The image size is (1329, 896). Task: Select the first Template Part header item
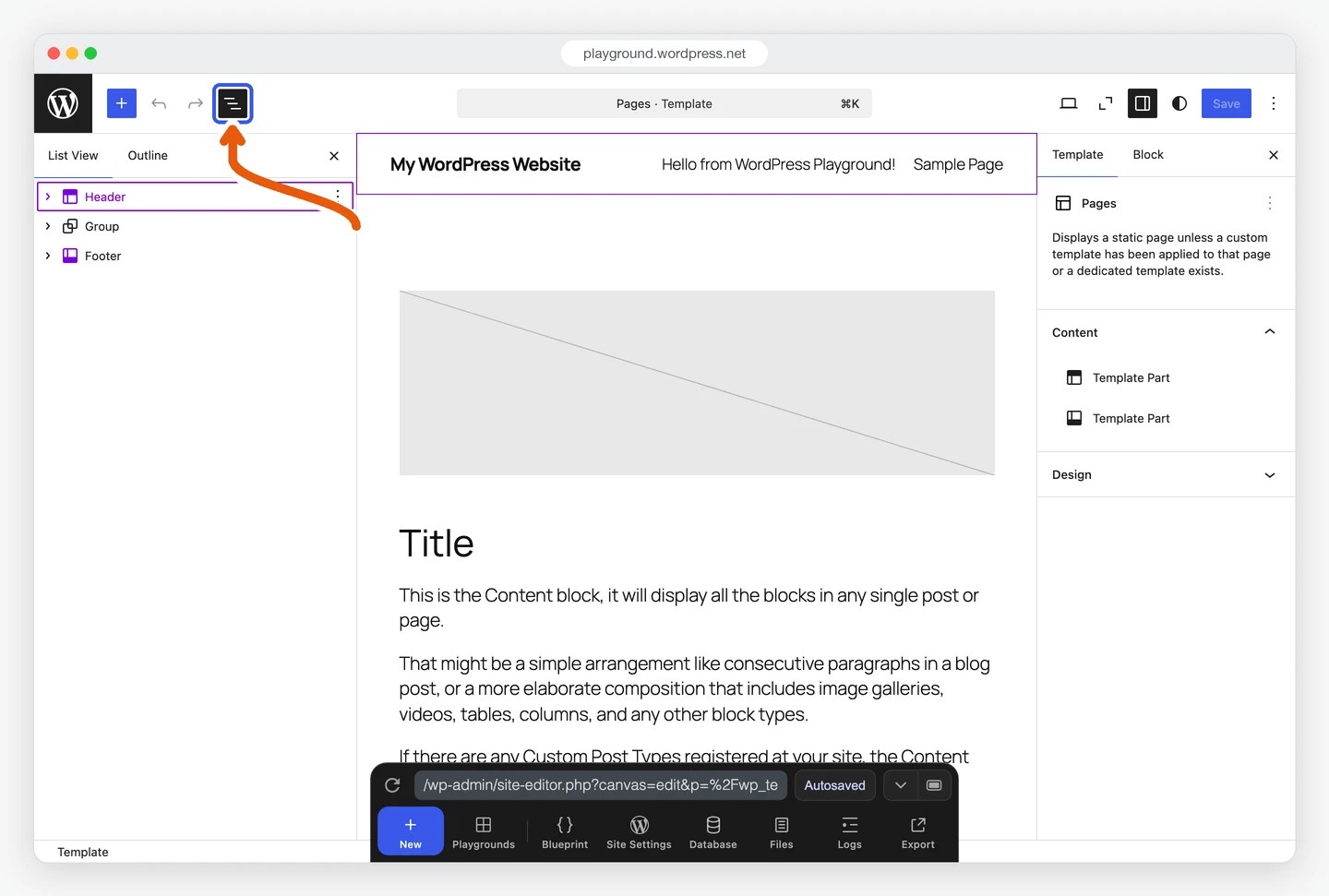tap(1166, 377)
